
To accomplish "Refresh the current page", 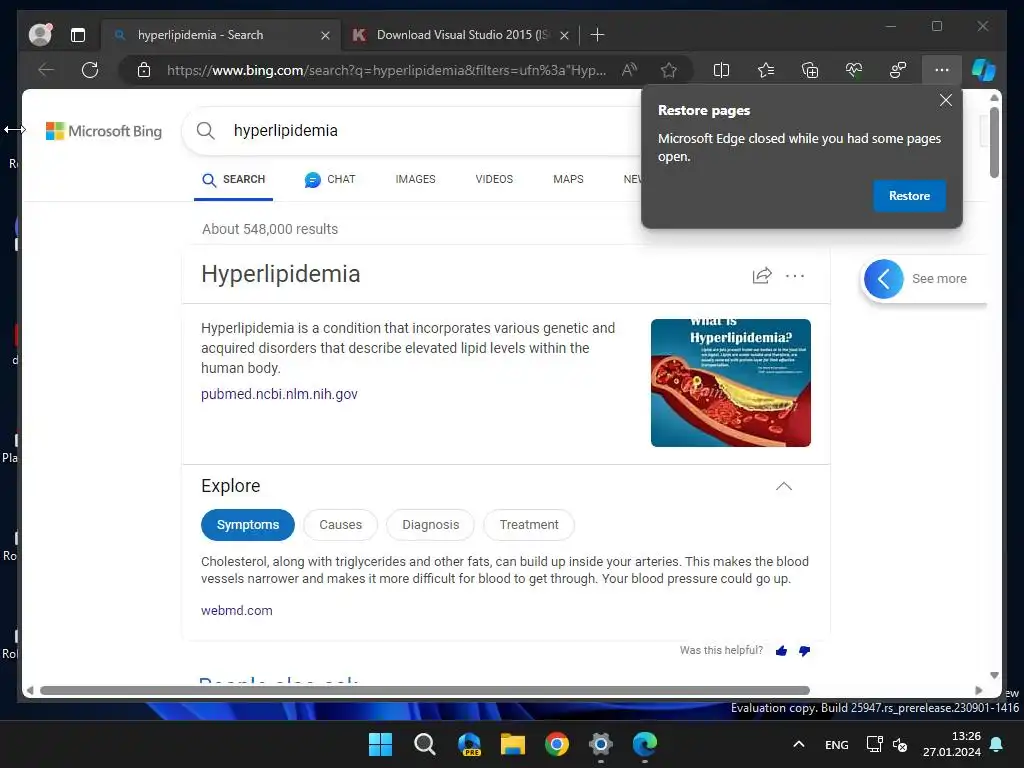I will [90, 70].
